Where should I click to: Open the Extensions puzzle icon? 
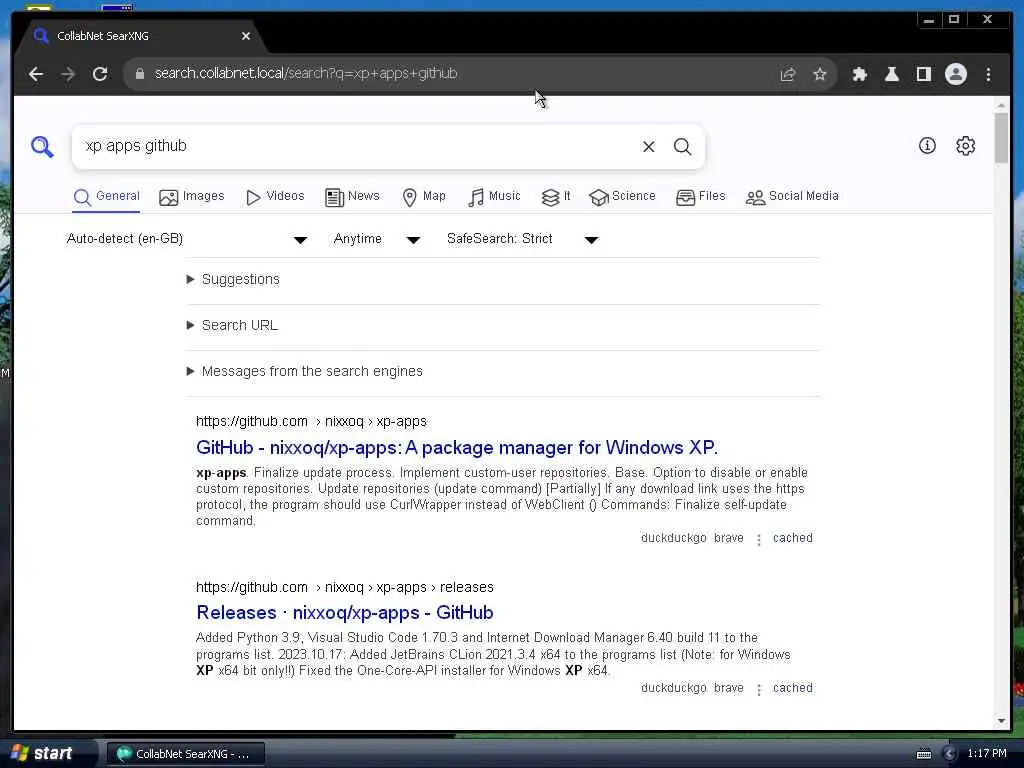(859, 74)
